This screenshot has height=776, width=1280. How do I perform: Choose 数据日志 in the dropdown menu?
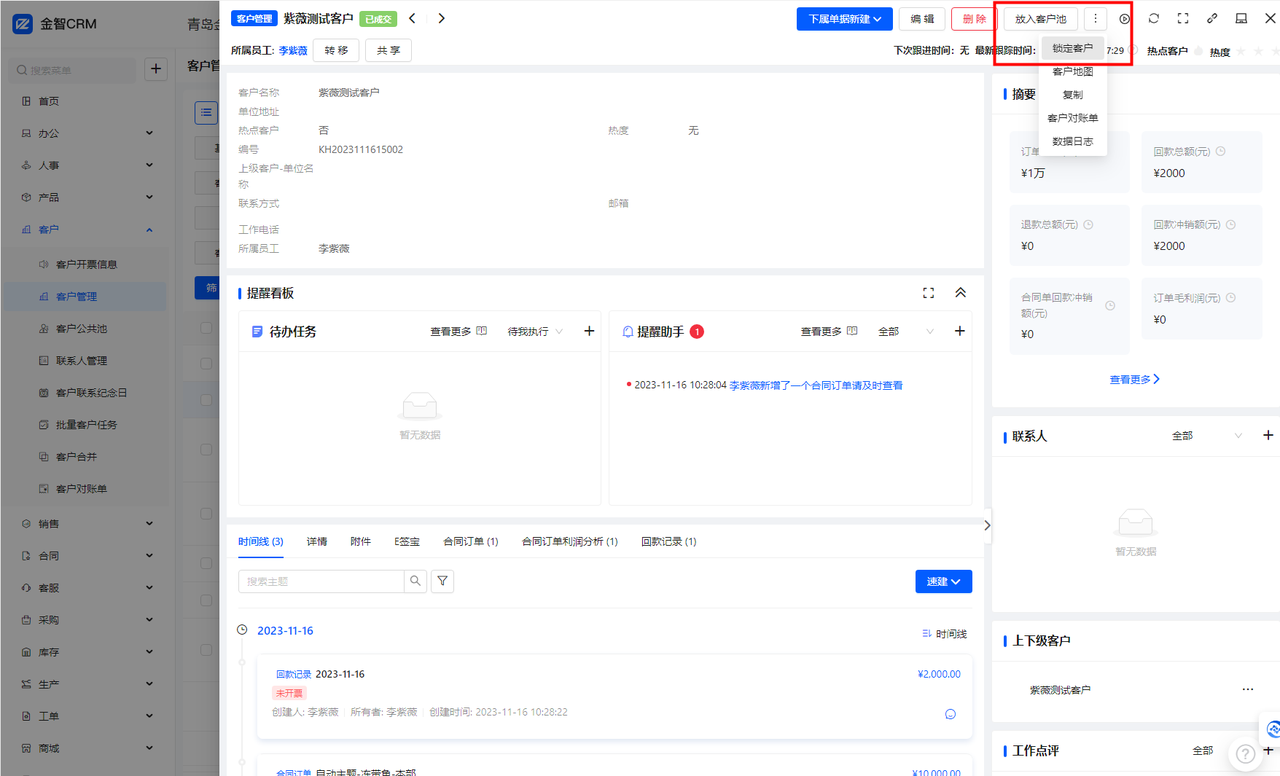(x=1072, y=142)
